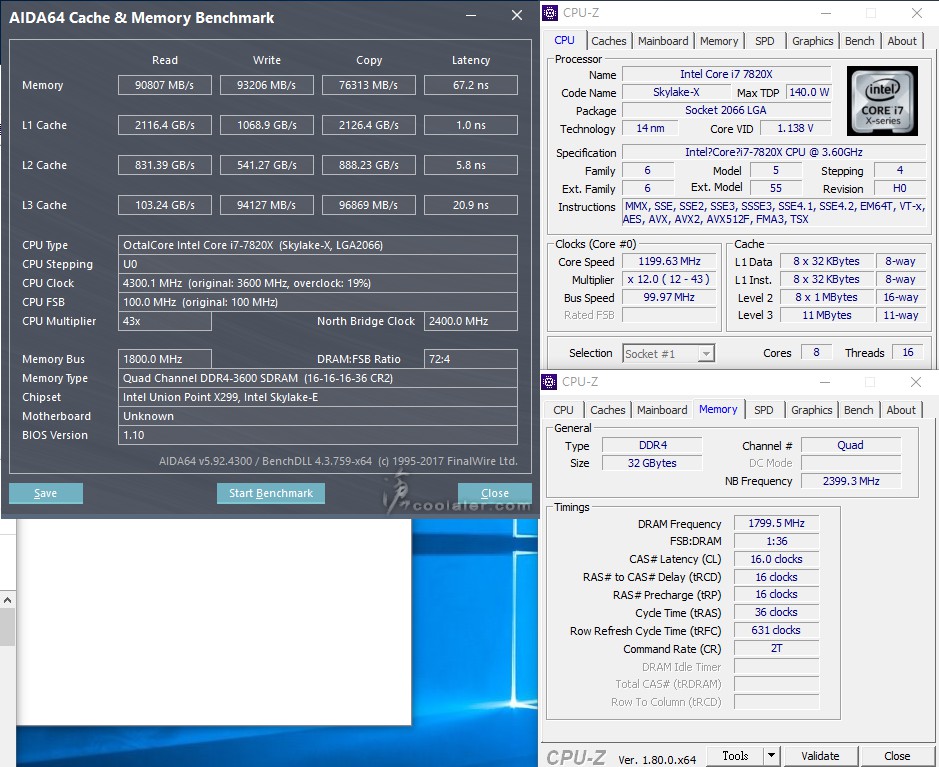Image resolution: width=939 pixels, height=767 pixels.
Task: Select Graphics tab in lower CPU-Z window
Action: (811, 410)
